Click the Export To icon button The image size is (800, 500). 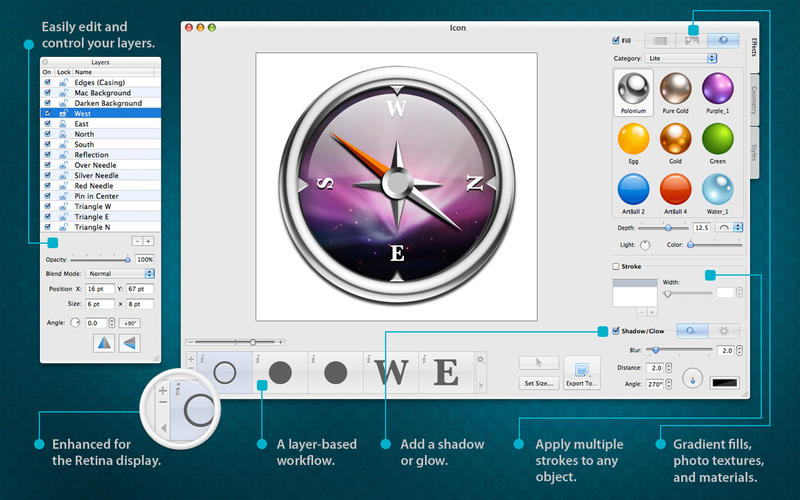(582, 370)
